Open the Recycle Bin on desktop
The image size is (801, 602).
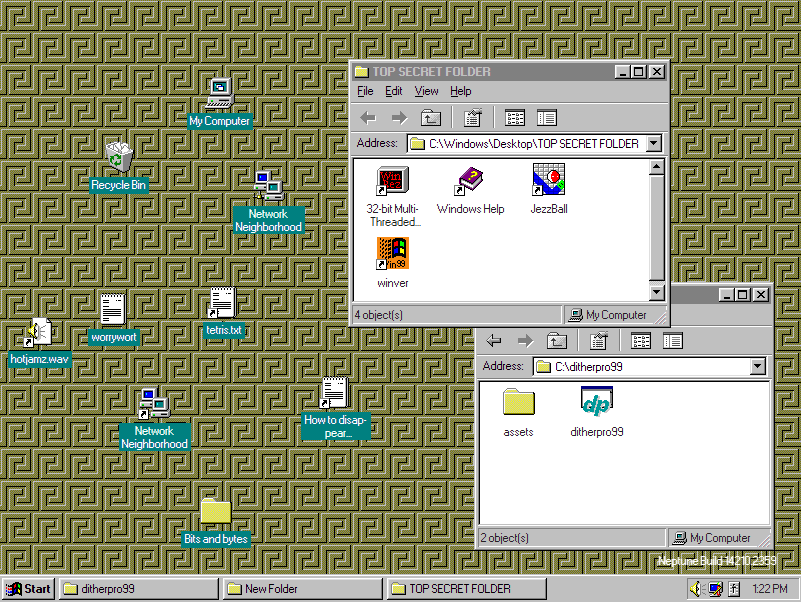tap(118, 158)
